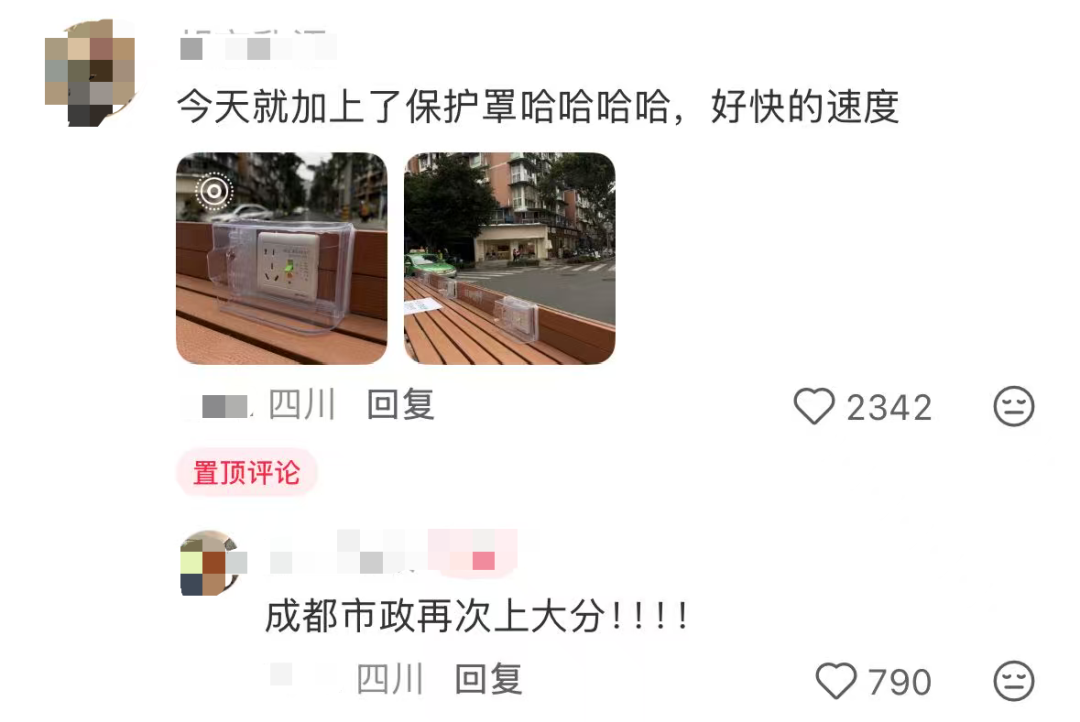Tap the 790 like count
This screenshot has width=1080, height=722.
click(900, 682)
